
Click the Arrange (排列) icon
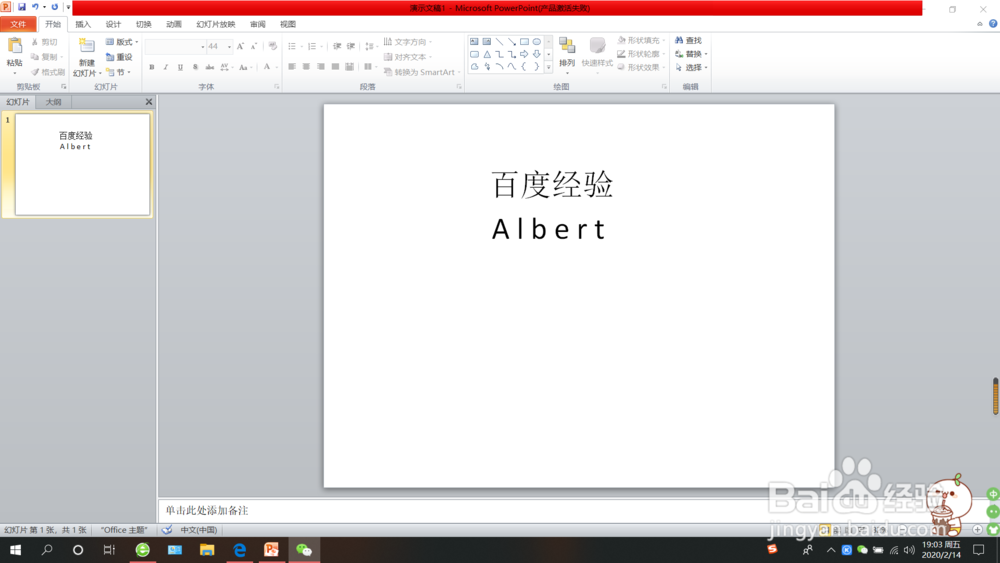566,46
